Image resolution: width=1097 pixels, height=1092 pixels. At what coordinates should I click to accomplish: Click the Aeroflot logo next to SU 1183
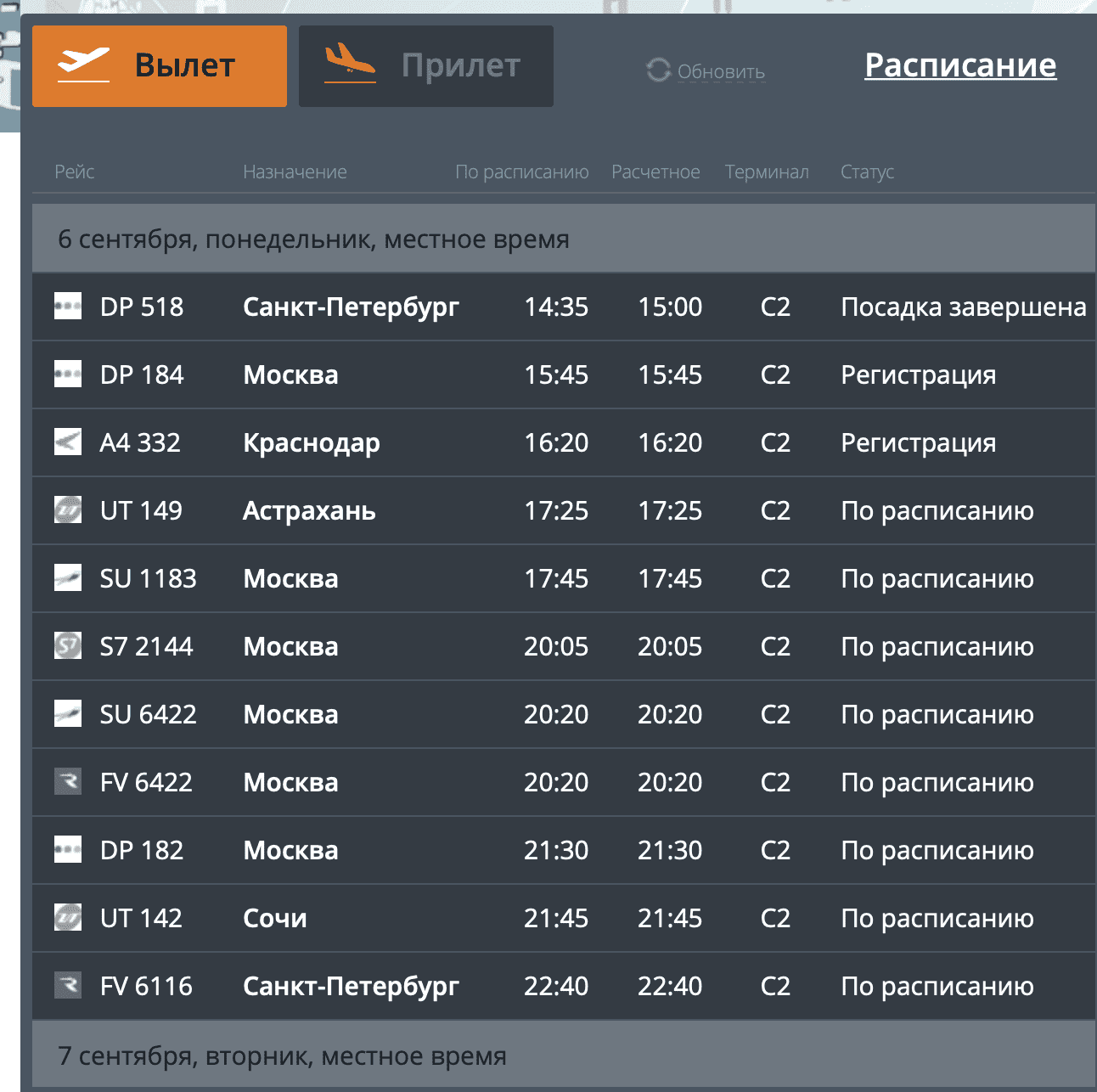68,578
